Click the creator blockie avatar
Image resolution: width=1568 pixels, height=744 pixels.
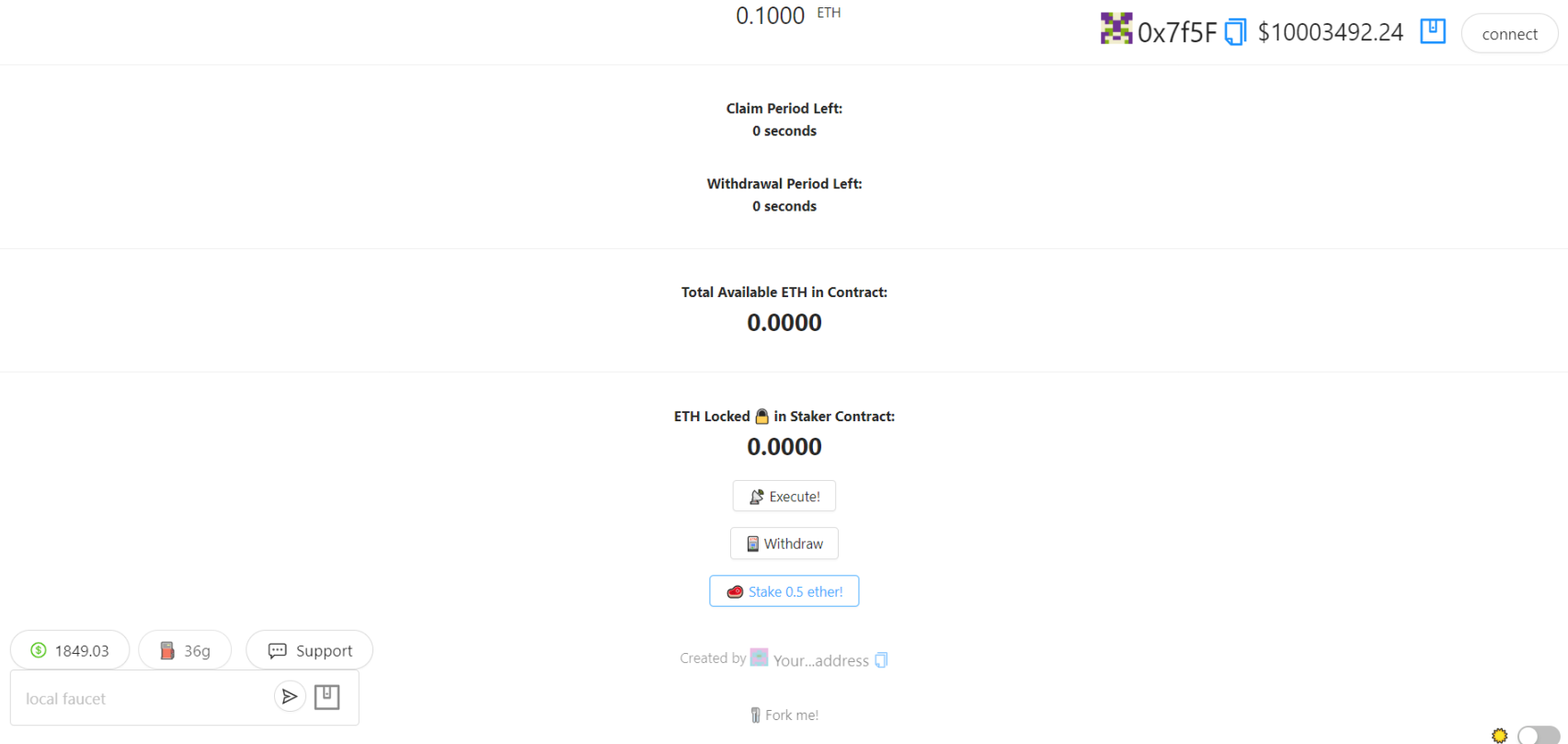click(759, 657)
